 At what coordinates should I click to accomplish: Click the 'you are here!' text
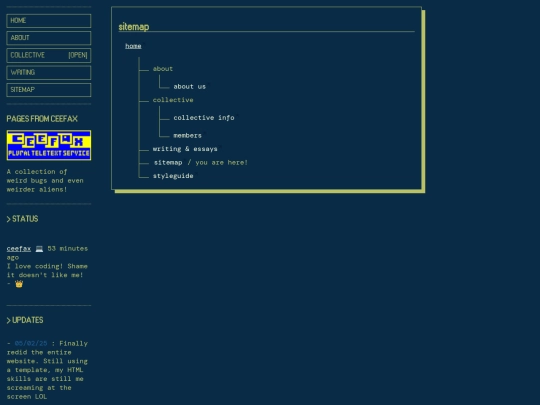click(x=221, y=163)
